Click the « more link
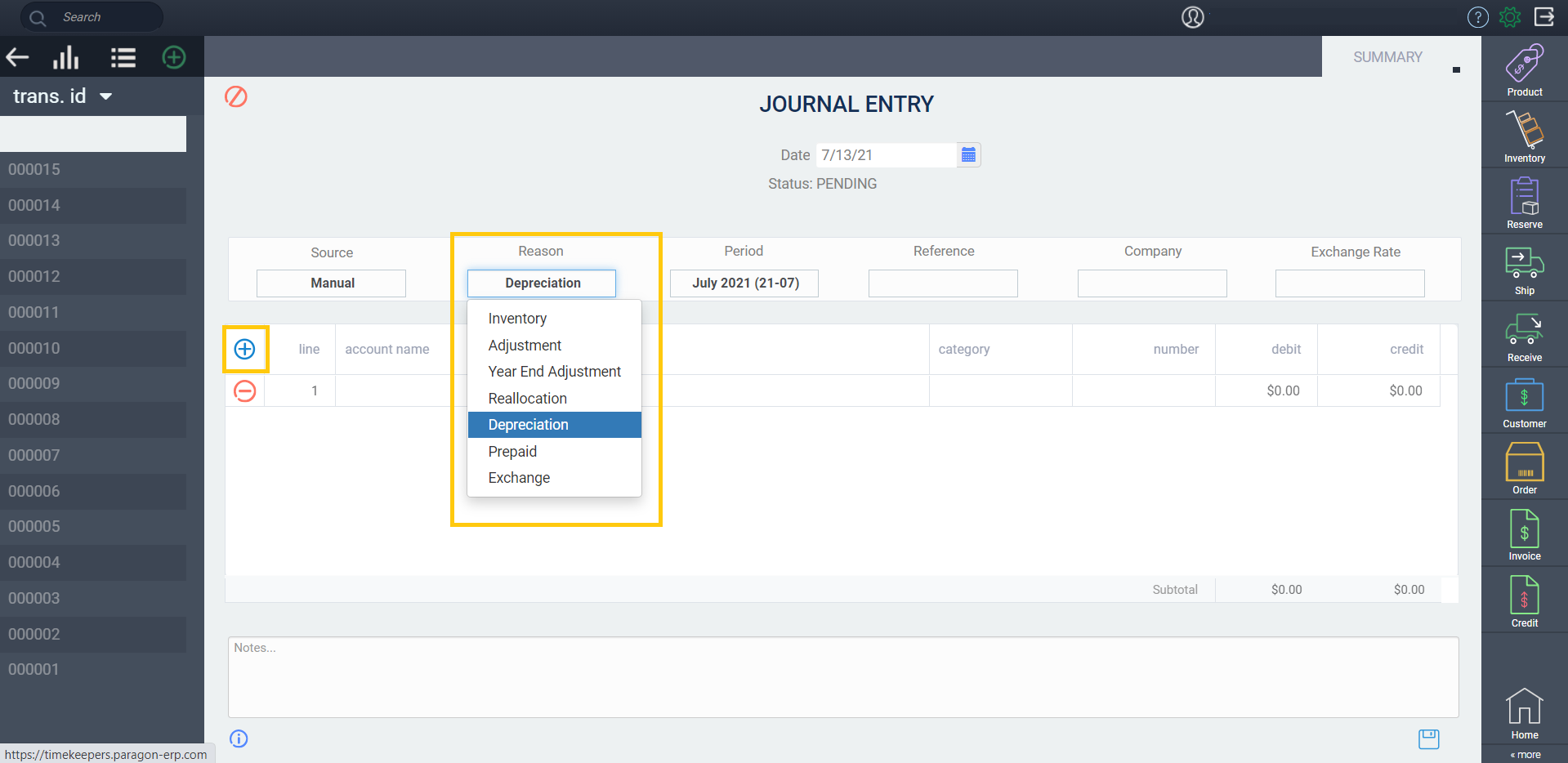The width and height of the screenshot is (1568, 763). [1526, 755]
